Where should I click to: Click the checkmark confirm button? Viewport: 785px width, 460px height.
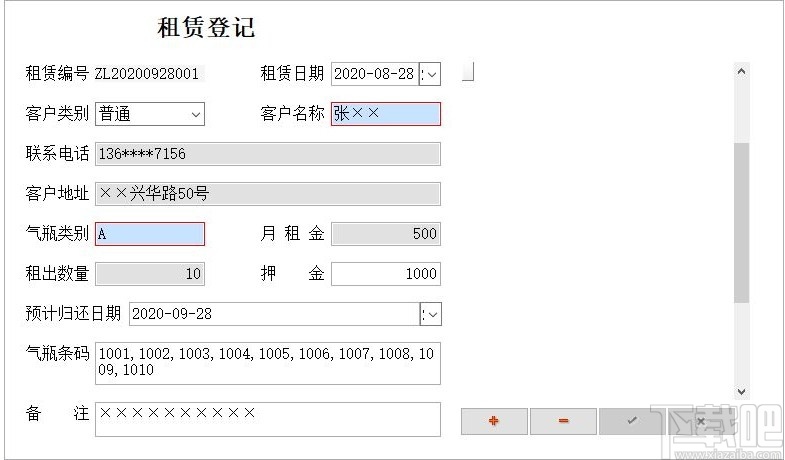pos(632,421)
